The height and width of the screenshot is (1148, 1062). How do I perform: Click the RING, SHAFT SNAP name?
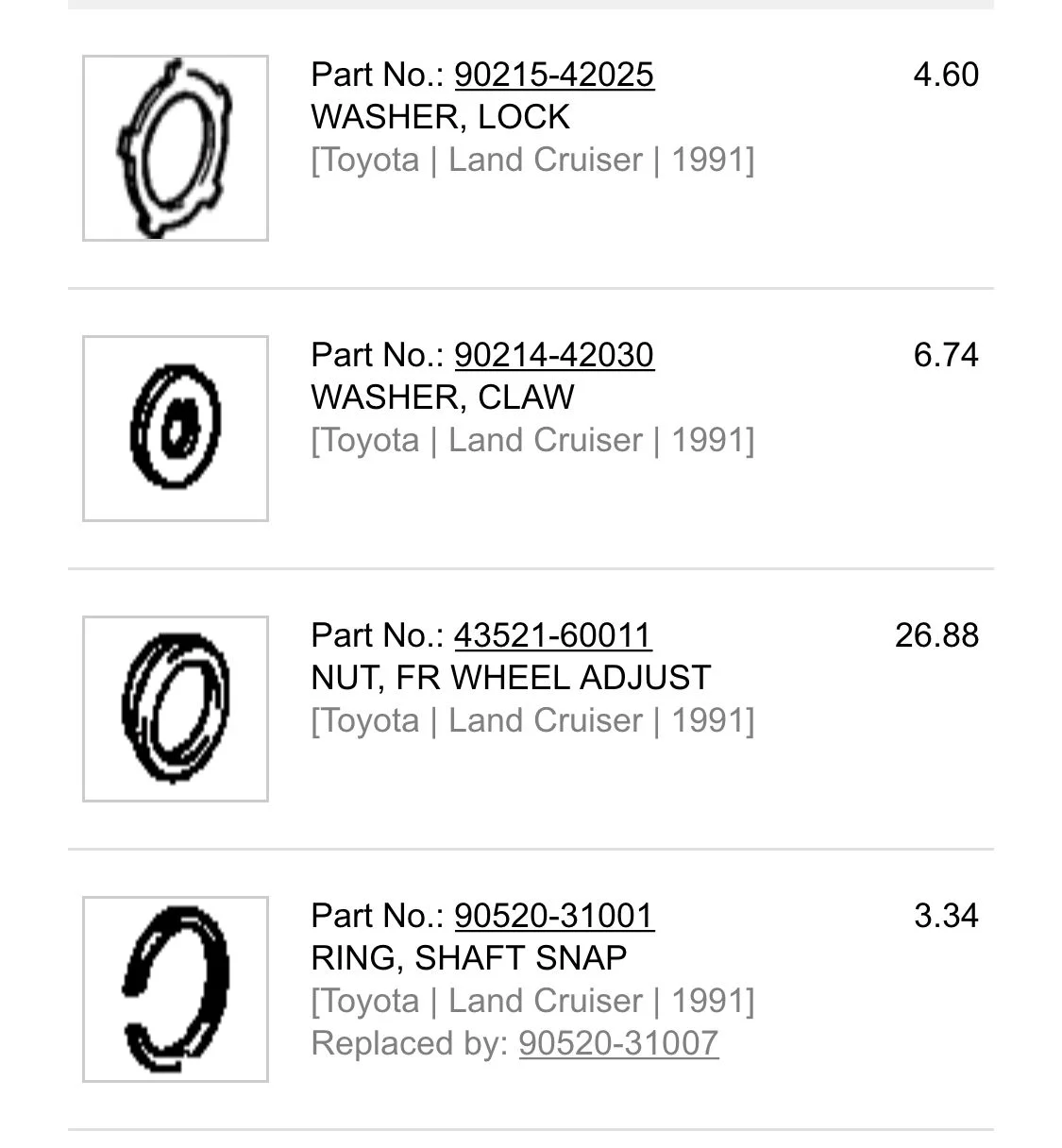469,958
